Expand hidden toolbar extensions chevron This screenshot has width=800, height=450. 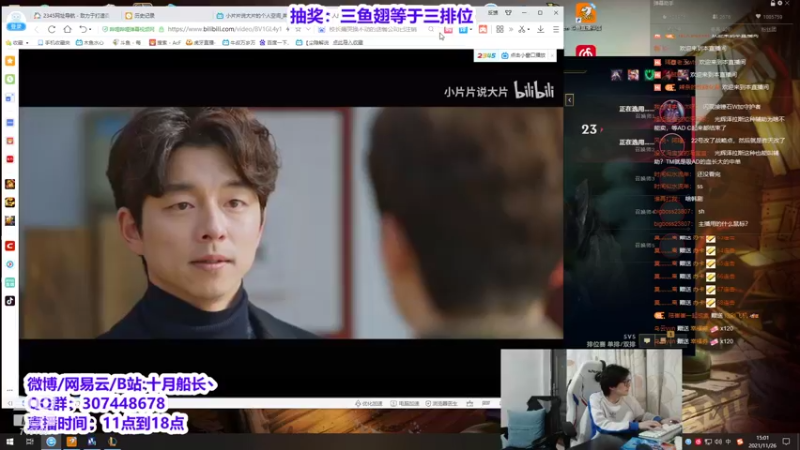pos(511,29)
